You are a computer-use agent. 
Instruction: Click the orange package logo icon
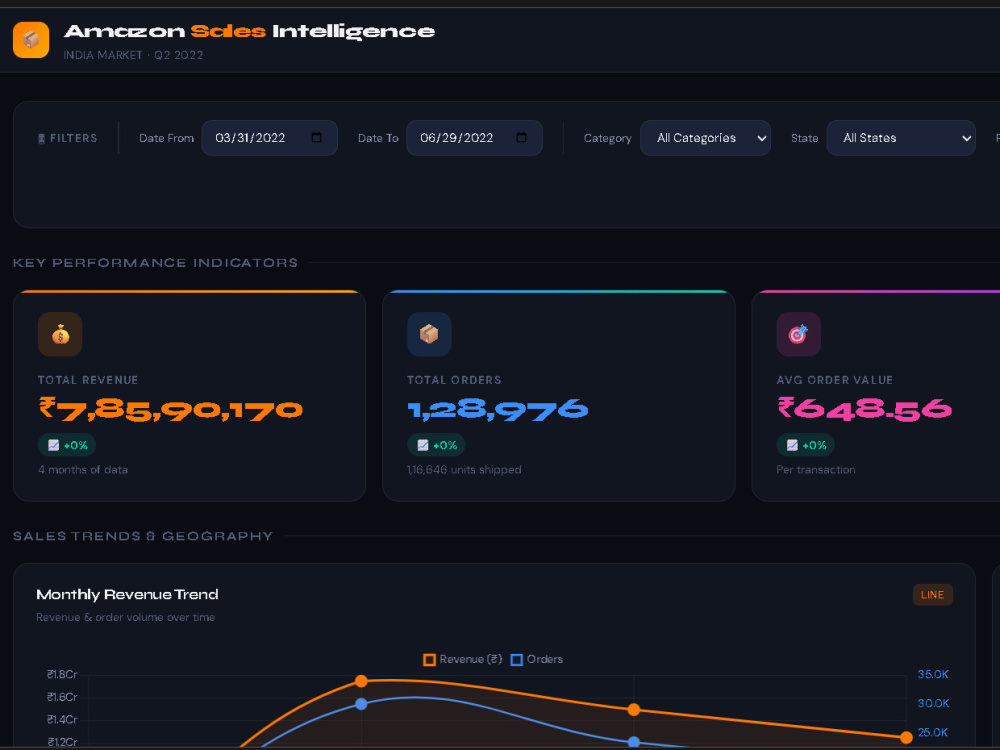point(31,40)
